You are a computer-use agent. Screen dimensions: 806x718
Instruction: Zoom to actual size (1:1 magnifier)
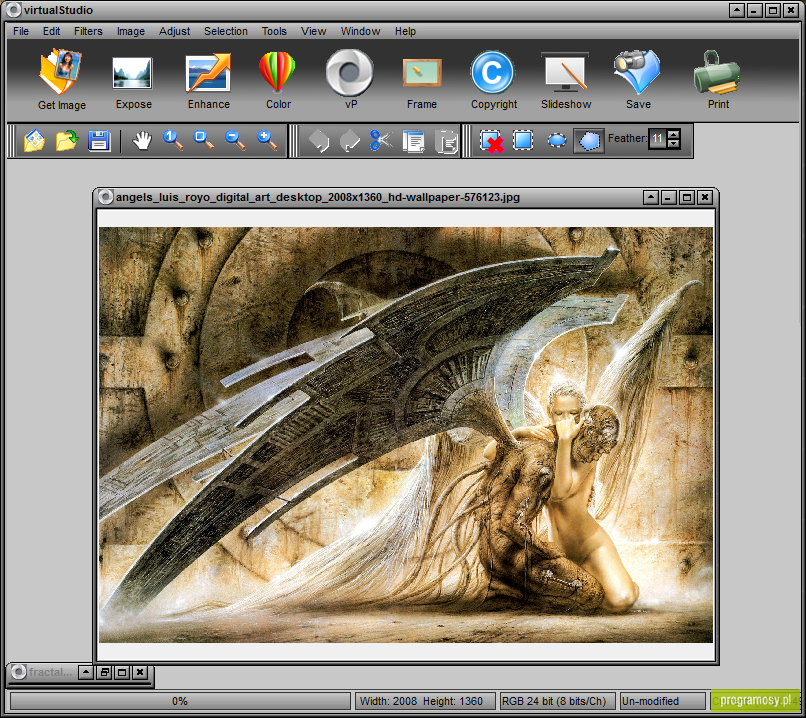(x=173, y=140)
